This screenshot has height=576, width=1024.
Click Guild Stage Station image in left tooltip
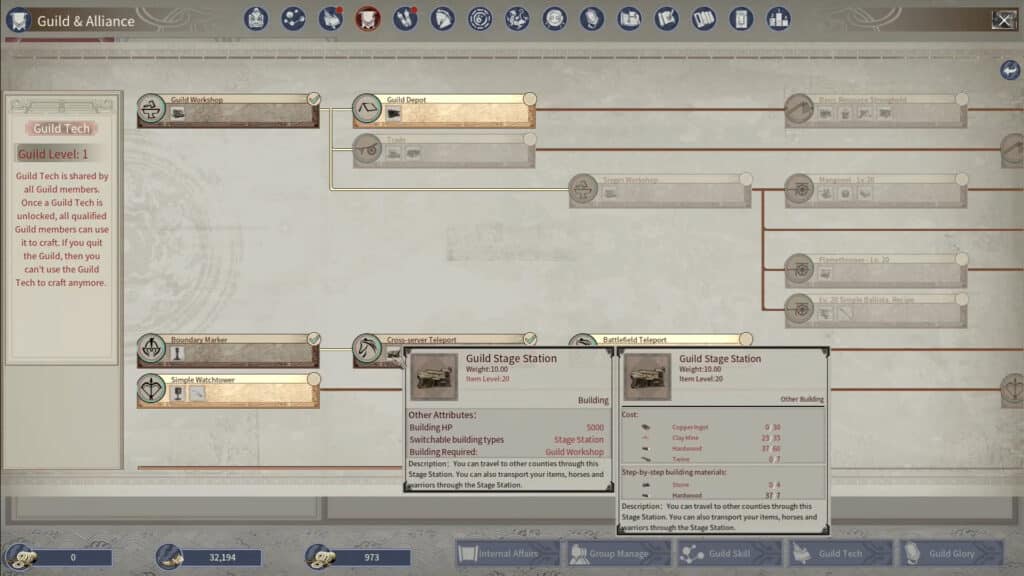coord(434,377)
